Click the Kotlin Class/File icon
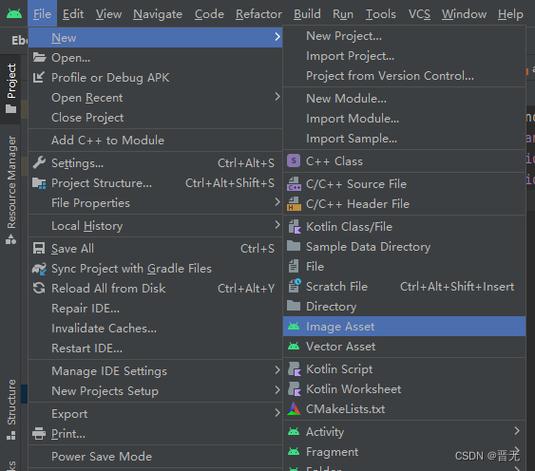535x471 pixels. 295,227
